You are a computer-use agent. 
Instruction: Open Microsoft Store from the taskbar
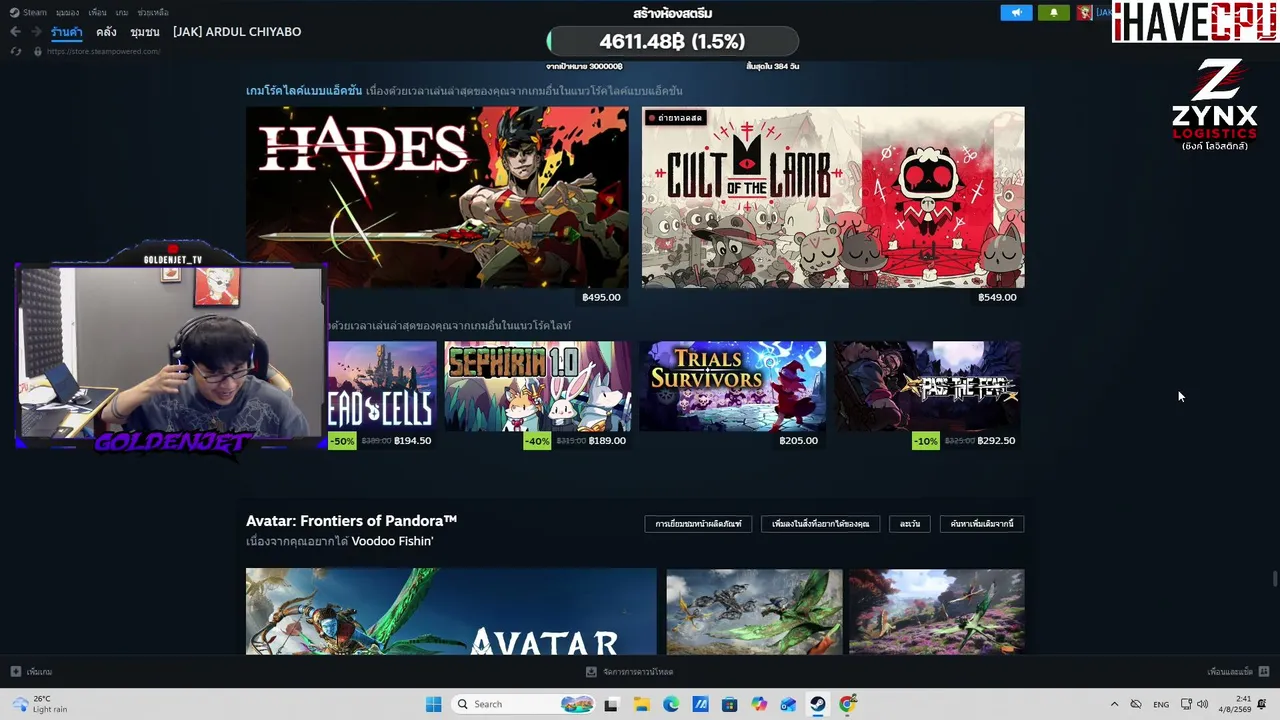[730, 704]
